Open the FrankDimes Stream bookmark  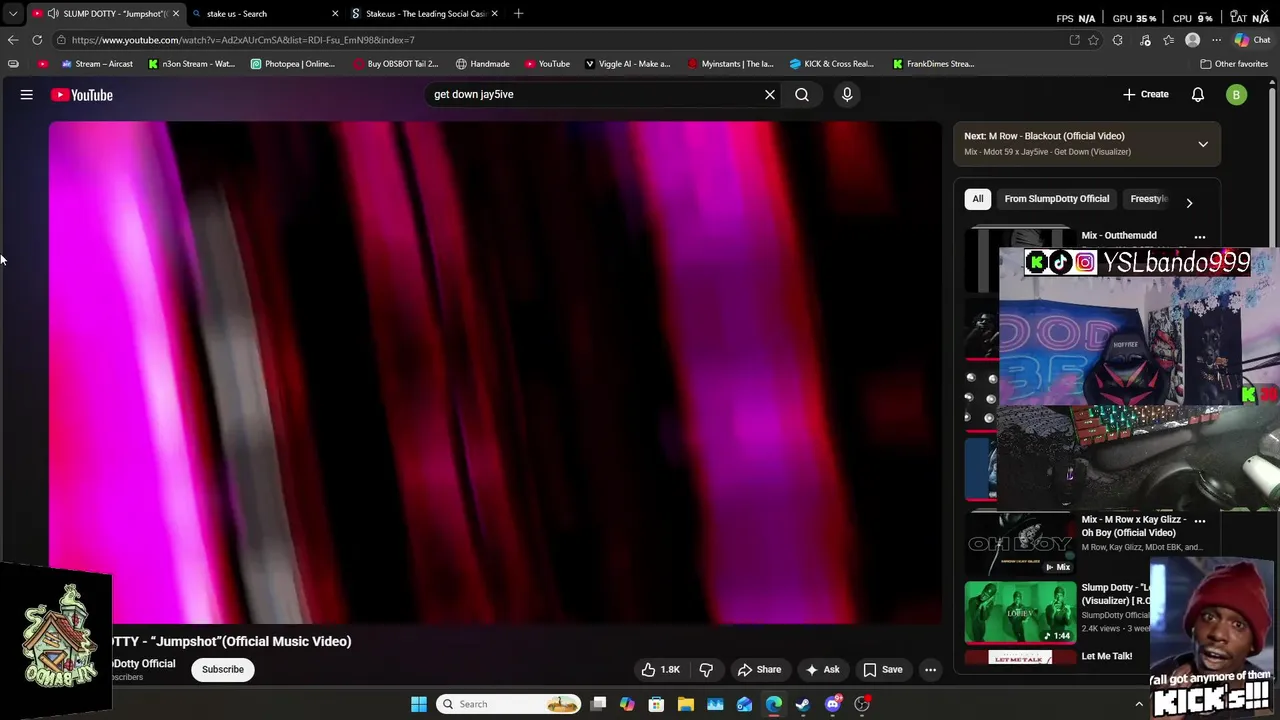(933, 64)
